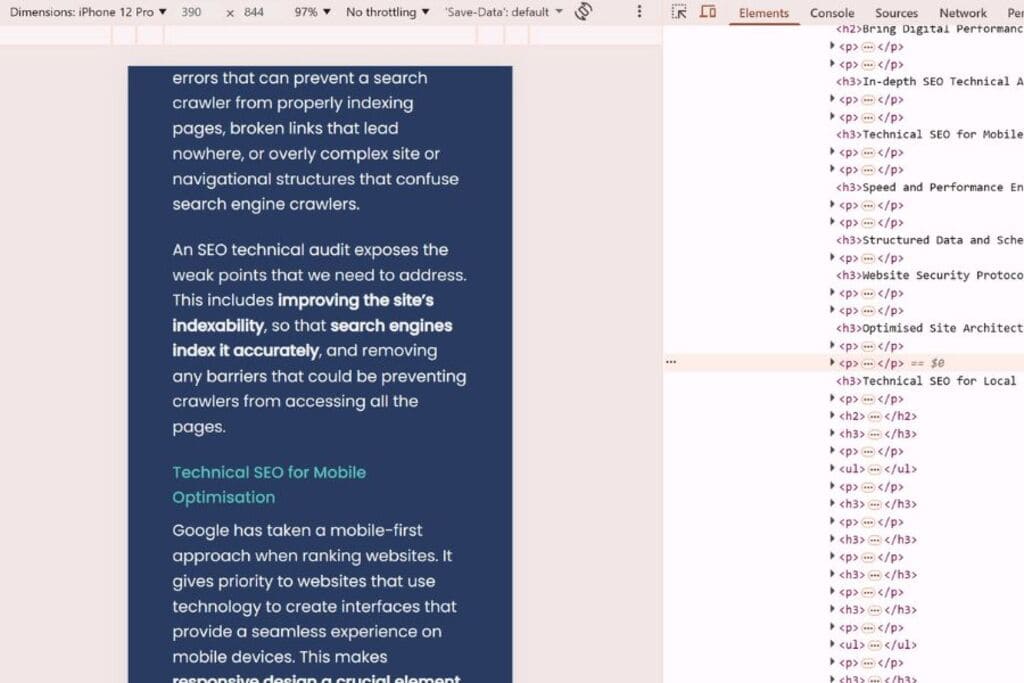Switch to the Sources tab
This screenshot has width=1024, height=683.
895,13
